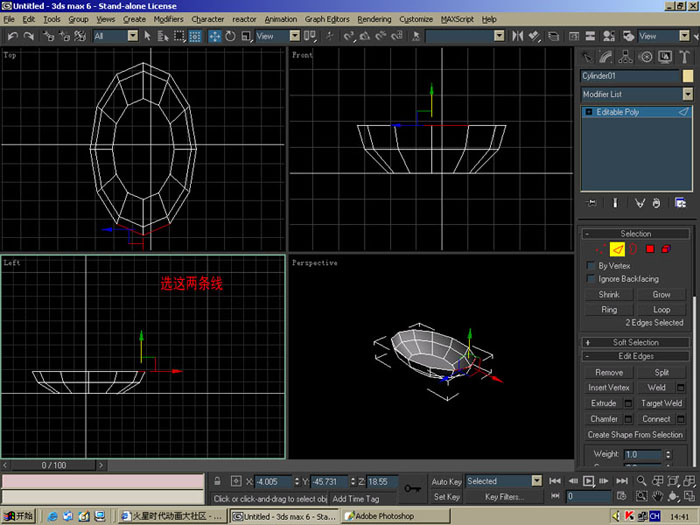
Task: Open Extrude settings box
Action: click(628, 404)
